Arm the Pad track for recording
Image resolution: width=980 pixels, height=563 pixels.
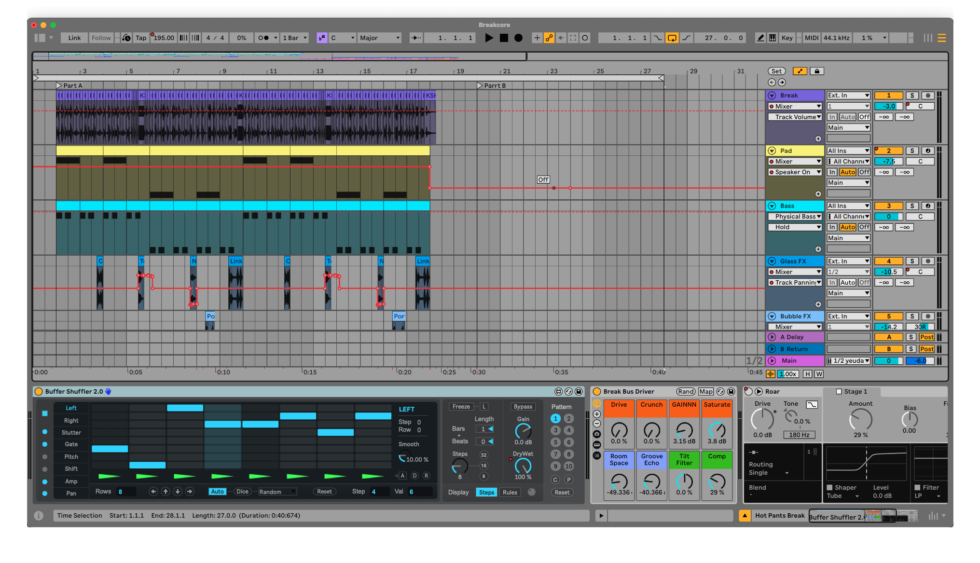coord(928,150)
